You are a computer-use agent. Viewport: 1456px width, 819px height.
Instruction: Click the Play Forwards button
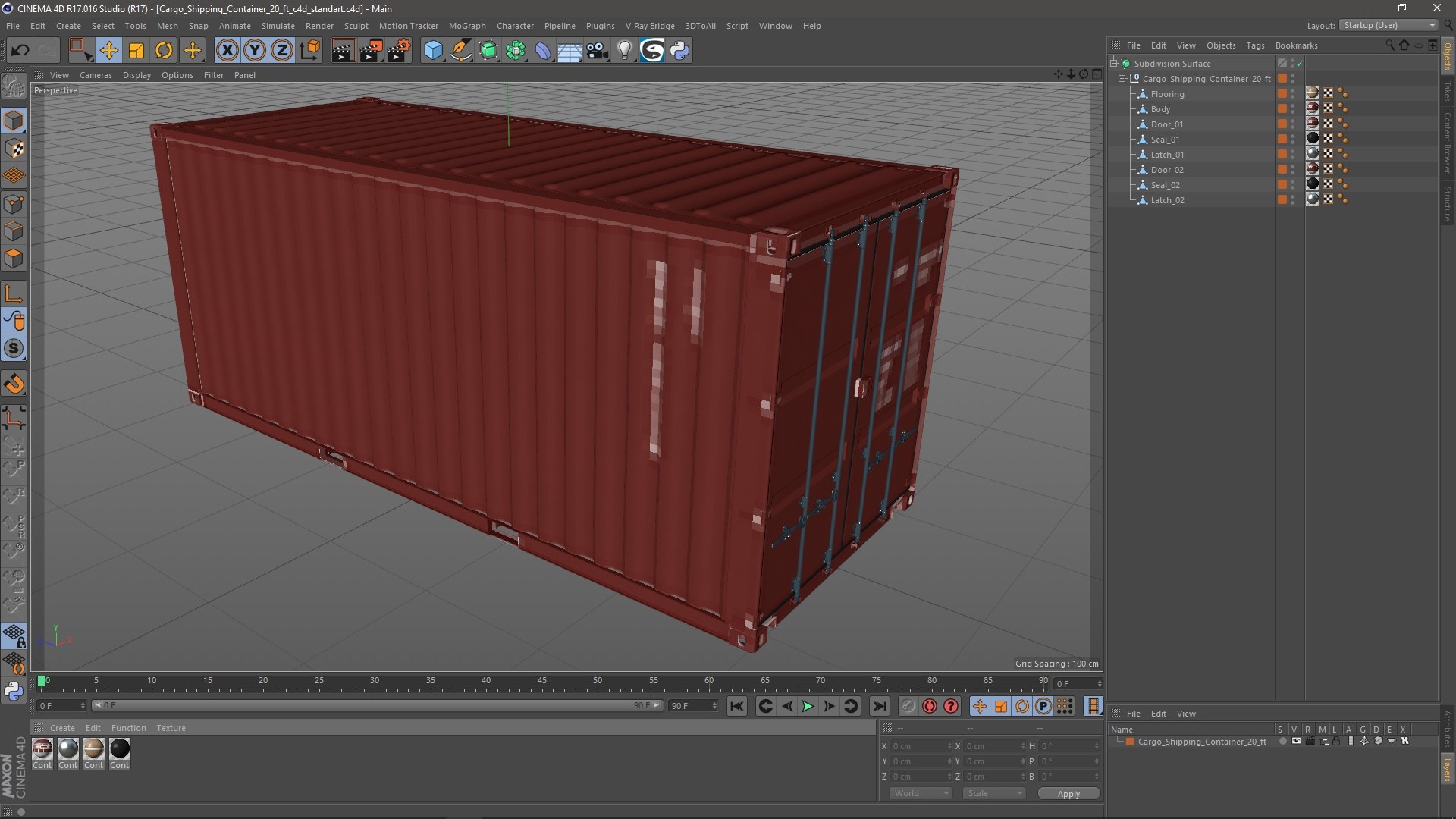808,706
